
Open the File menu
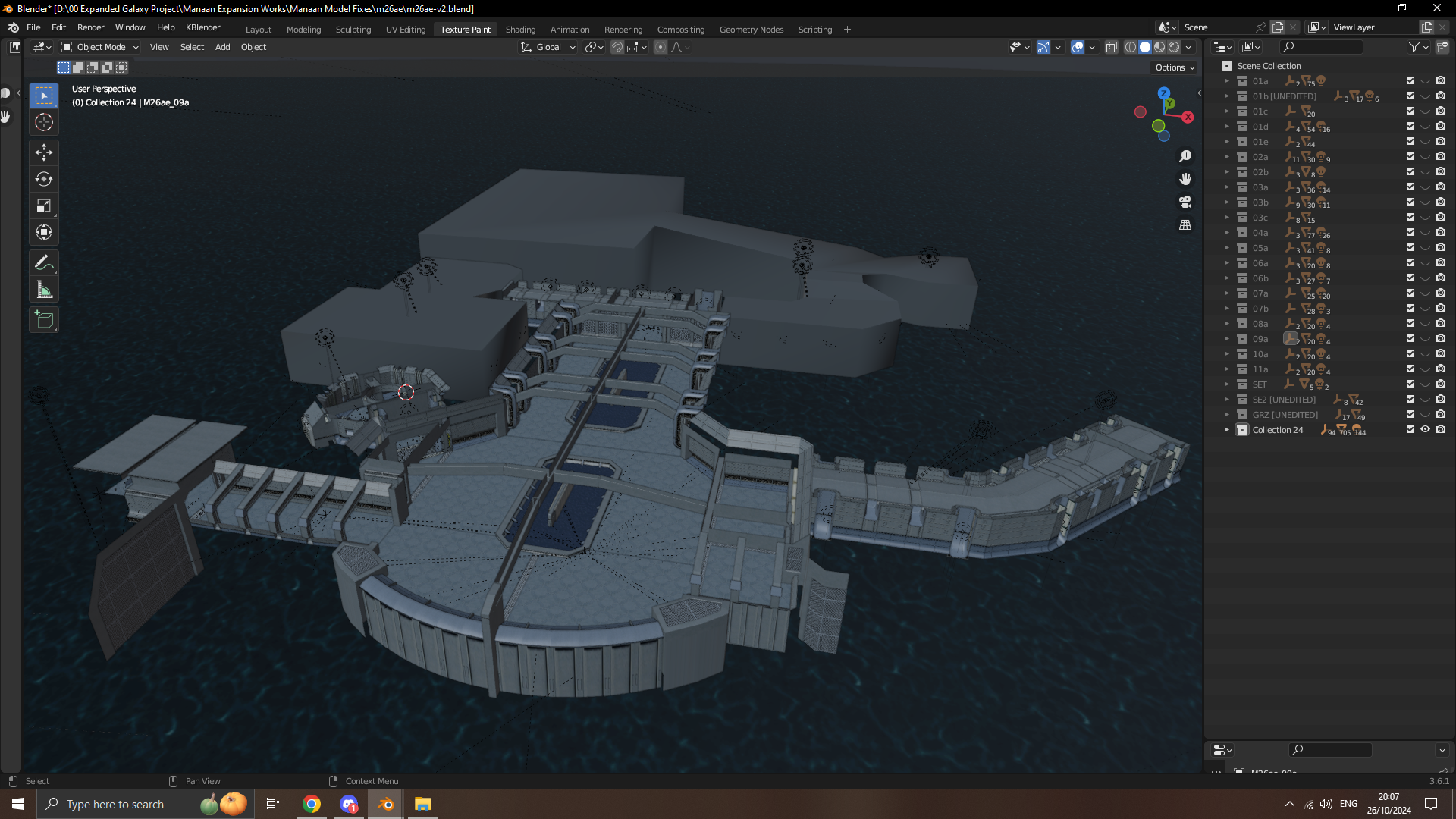coord(33,27)
